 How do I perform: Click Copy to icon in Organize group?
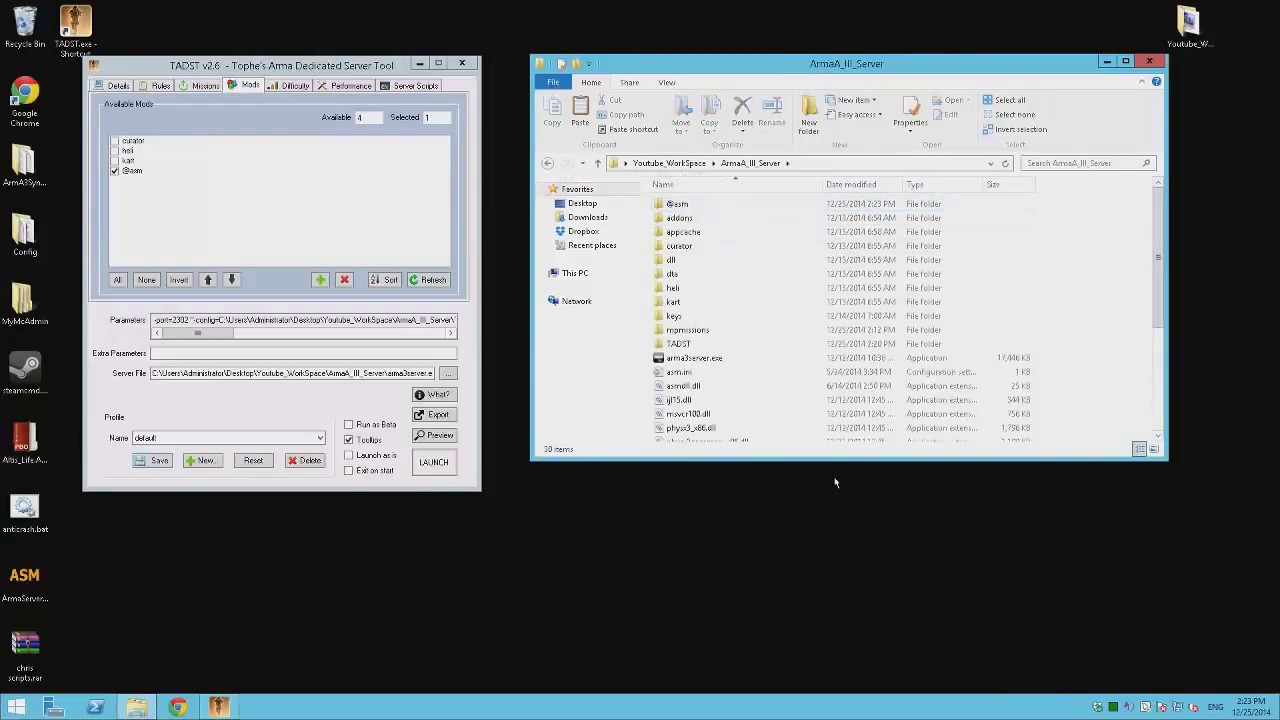pos(709,115)
